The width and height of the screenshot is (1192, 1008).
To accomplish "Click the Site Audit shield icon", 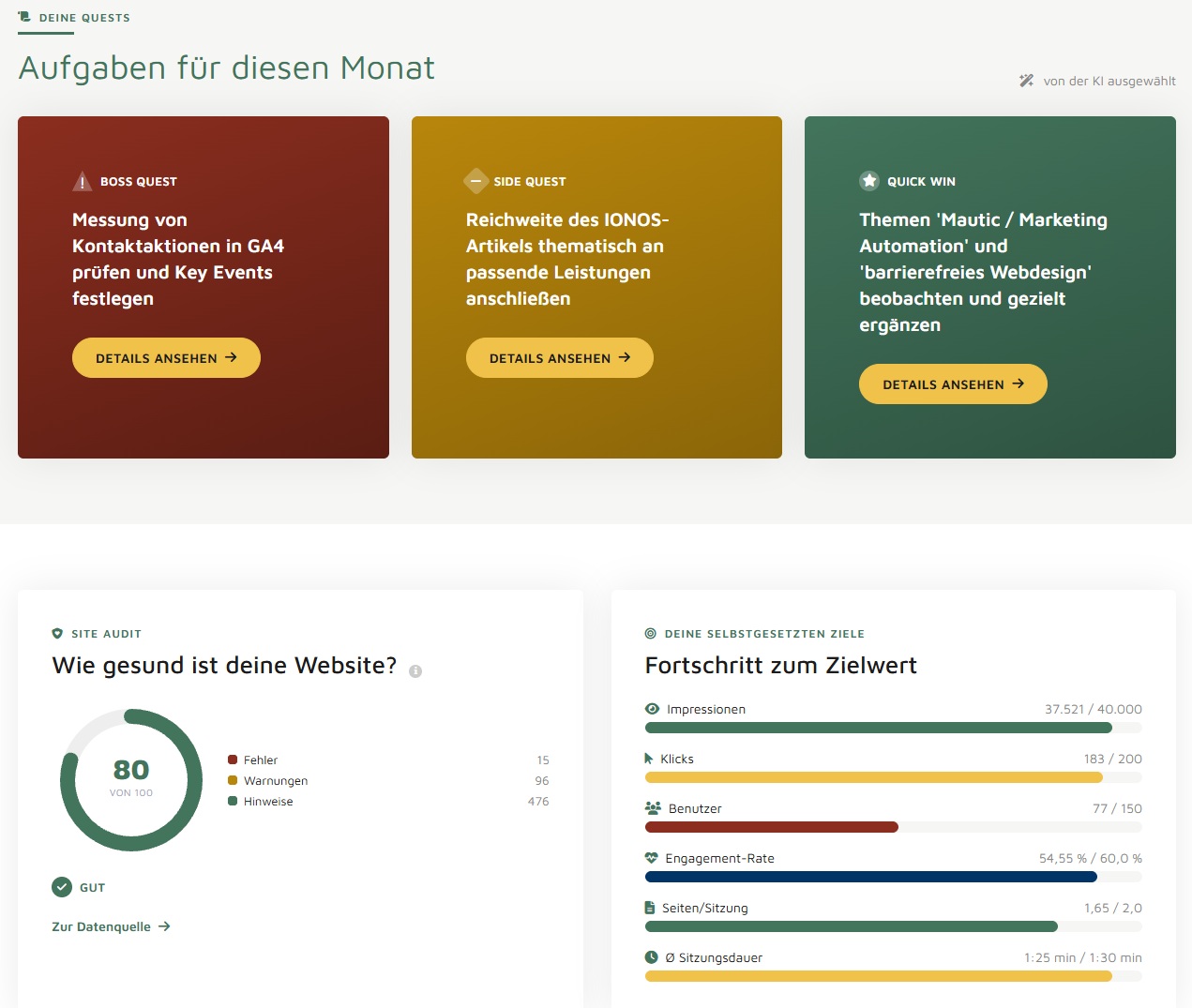I will click(57, 634).
